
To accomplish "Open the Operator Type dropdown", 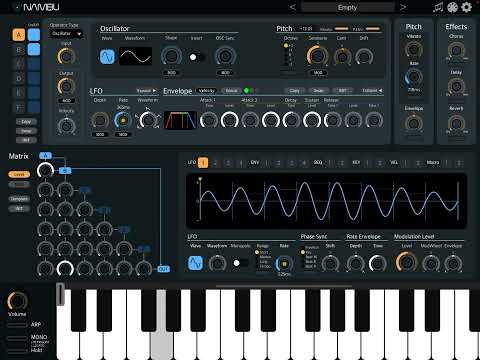I will click(x=66, y=34).
